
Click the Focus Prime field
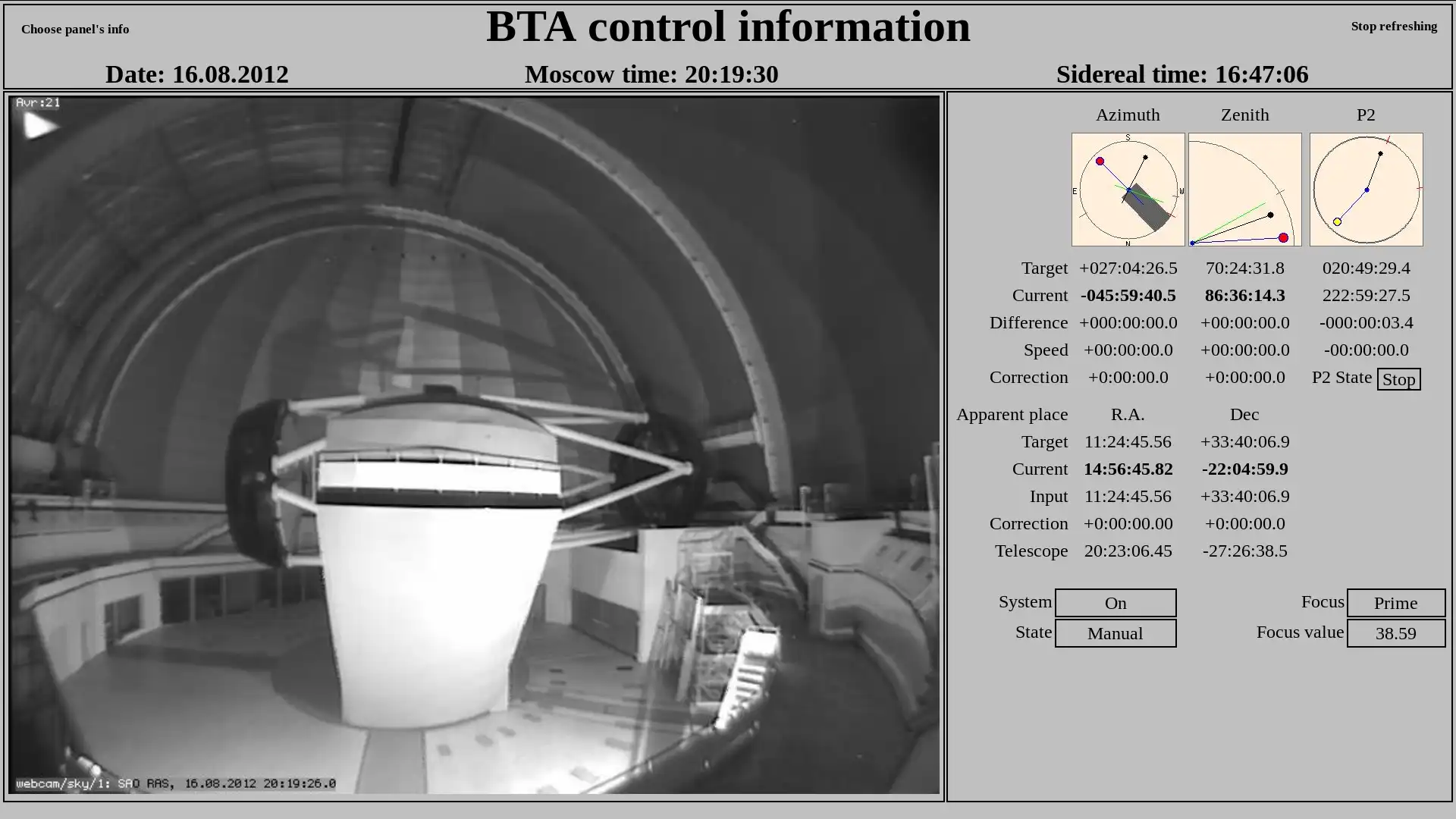[x=1395, y=603]
